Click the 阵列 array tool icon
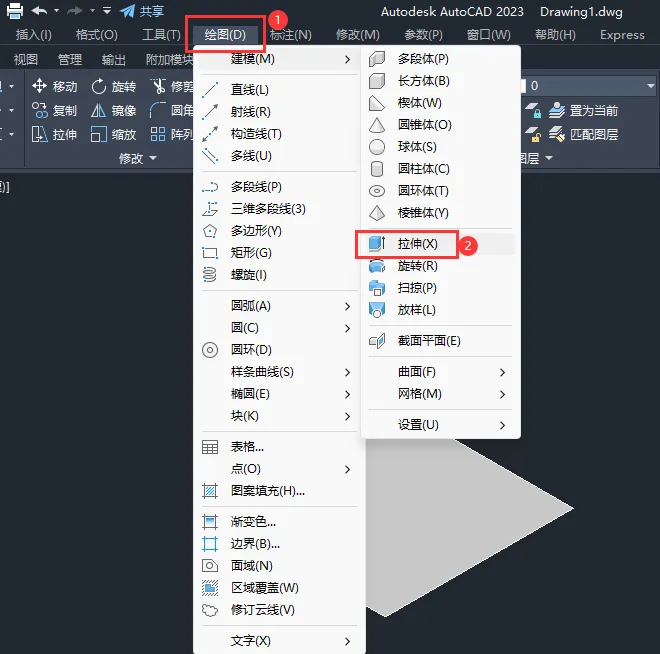This screenshot has height=654, width=660. [x=158, y=134]
